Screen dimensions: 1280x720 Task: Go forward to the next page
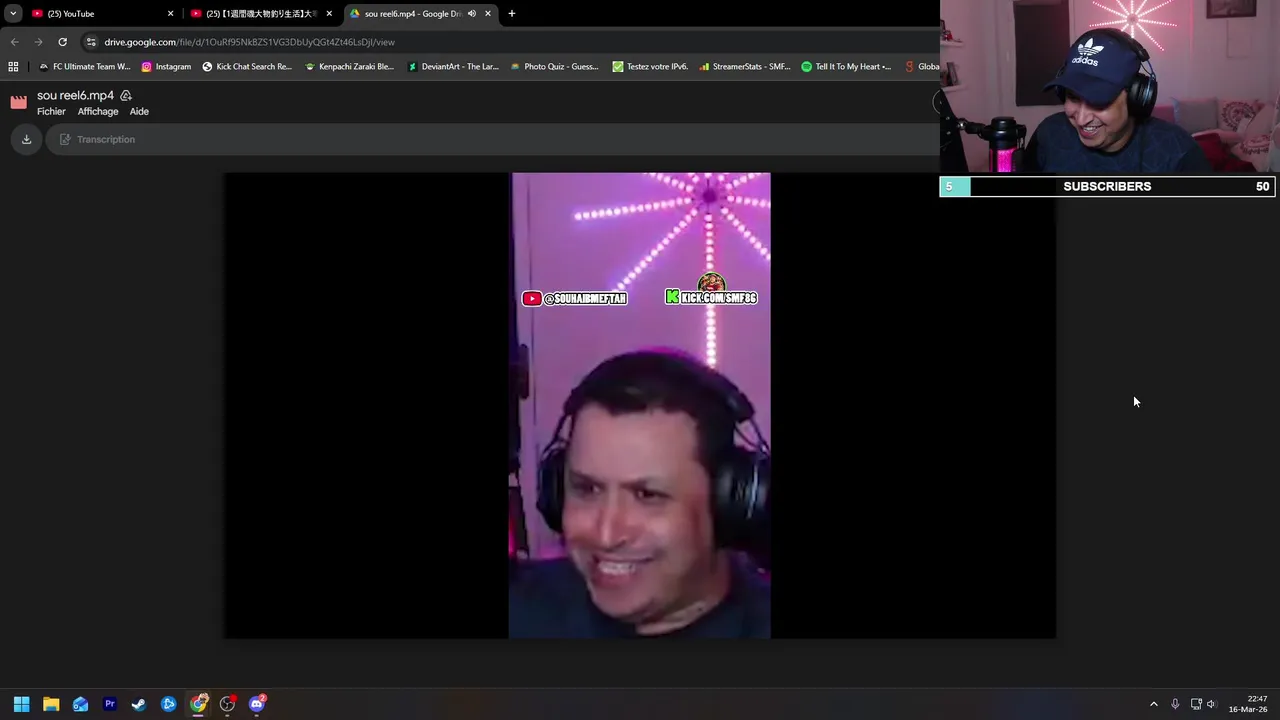[38, 42]
